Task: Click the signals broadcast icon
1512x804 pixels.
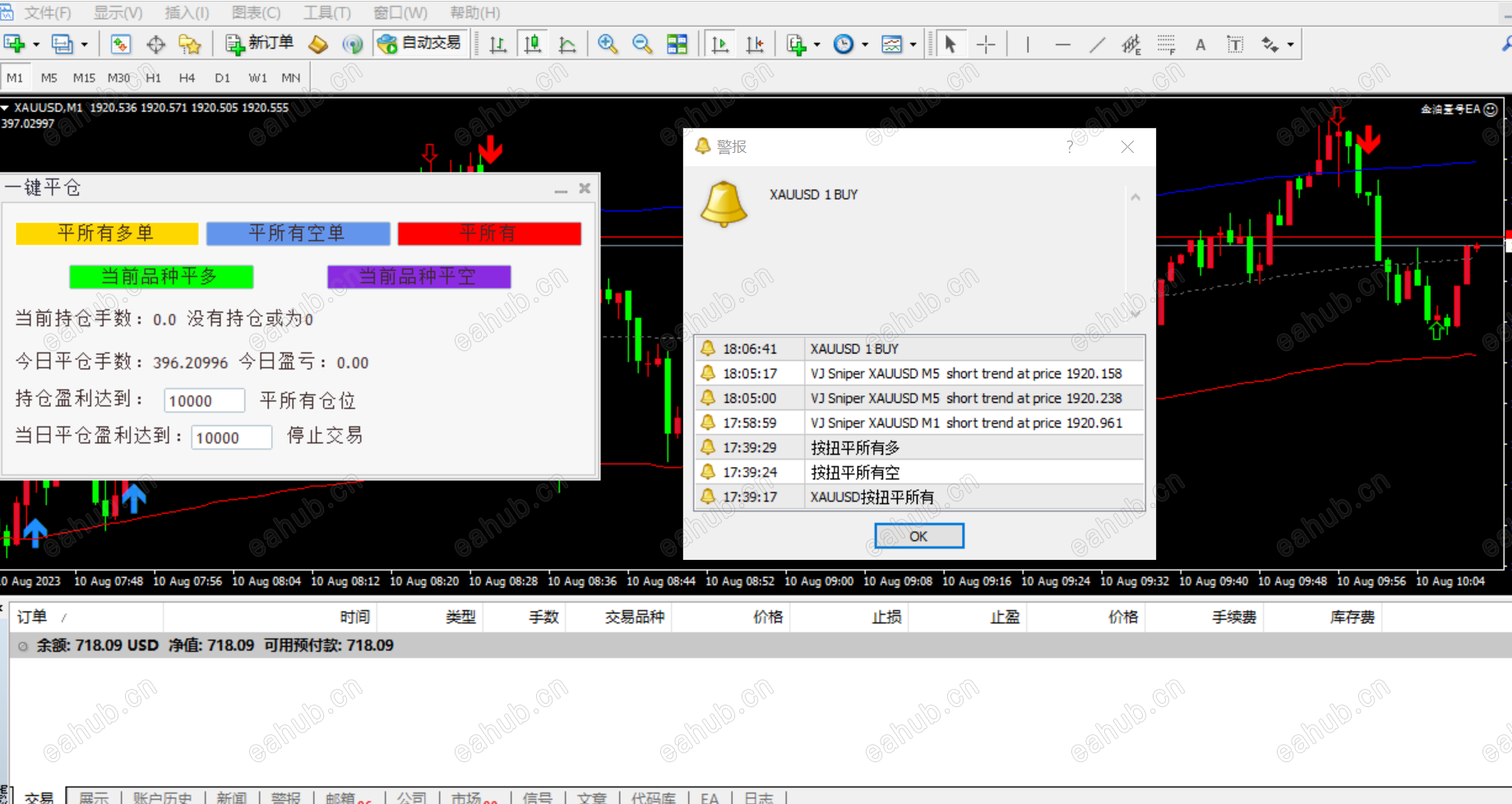Action: [353, 44]
